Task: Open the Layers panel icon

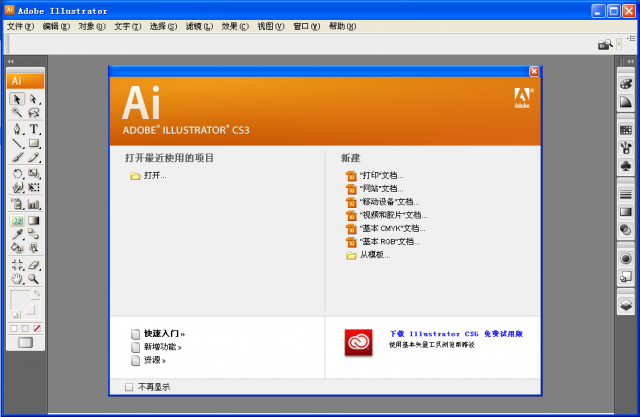Action: [x=626, y=305]
